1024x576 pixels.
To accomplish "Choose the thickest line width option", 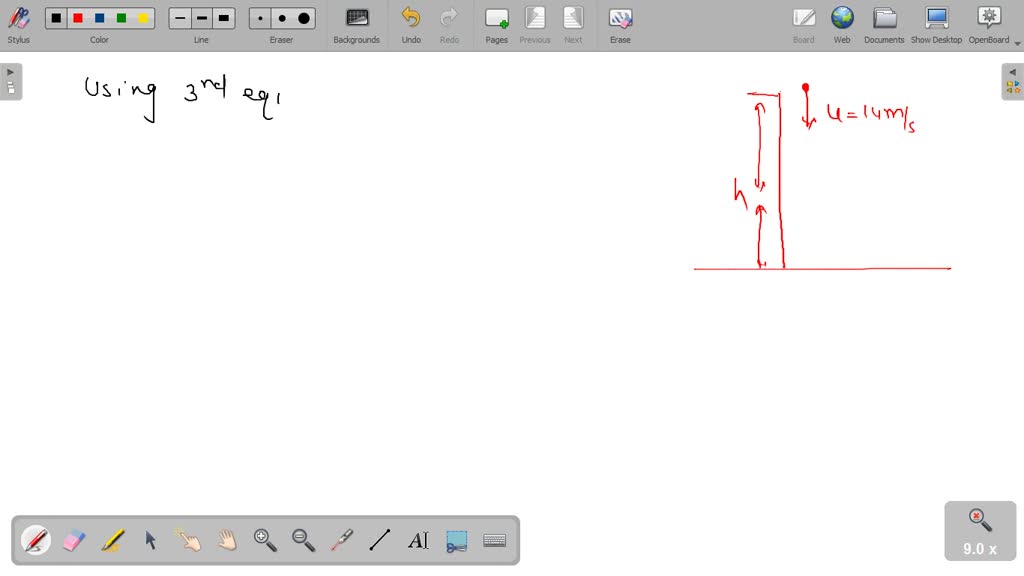I will coord(224,18).
